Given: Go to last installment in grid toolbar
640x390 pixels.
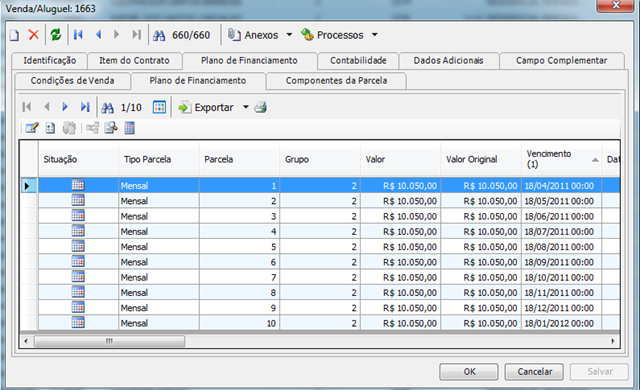Looking at the screenshot, I should (x=84, y=107).
